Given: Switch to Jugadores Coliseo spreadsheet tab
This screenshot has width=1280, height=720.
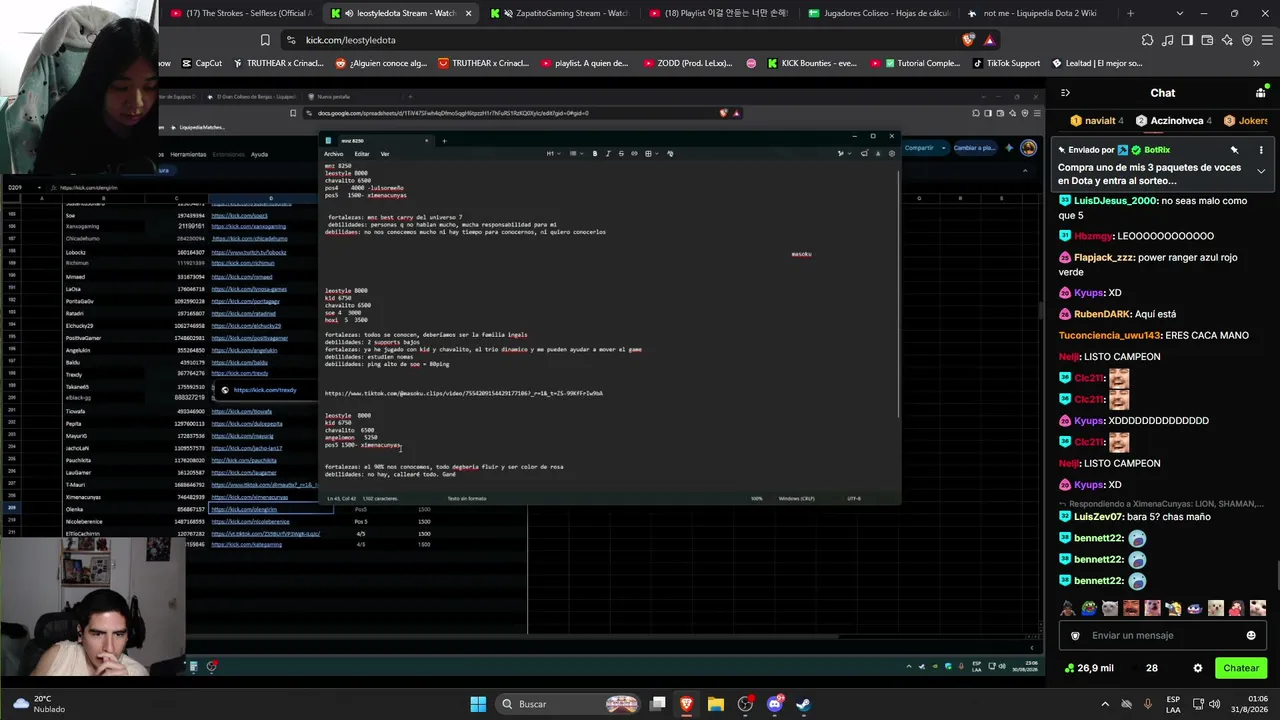Looking at the screenshot, I should point(880,13).
